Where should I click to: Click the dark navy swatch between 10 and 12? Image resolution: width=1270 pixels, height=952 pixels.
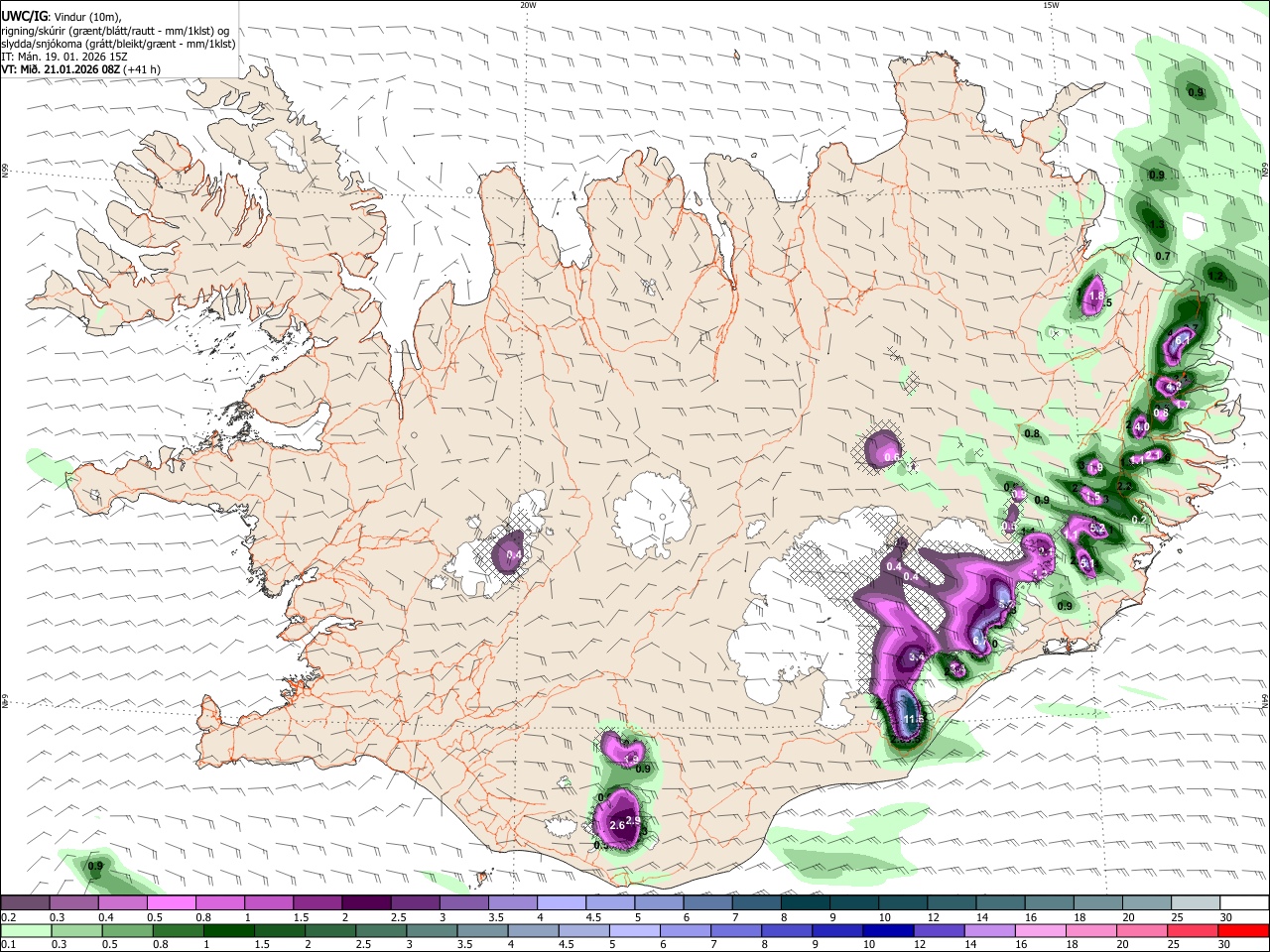tap(886, 930)
